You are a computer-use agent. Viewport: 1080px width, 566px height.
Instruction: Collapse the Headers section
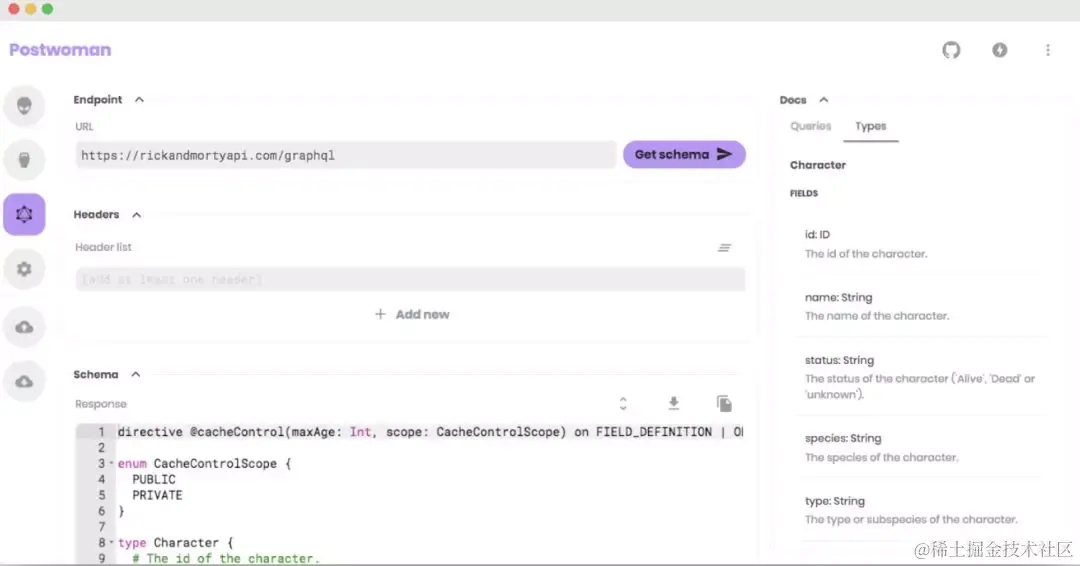click(x=136, y=215)
